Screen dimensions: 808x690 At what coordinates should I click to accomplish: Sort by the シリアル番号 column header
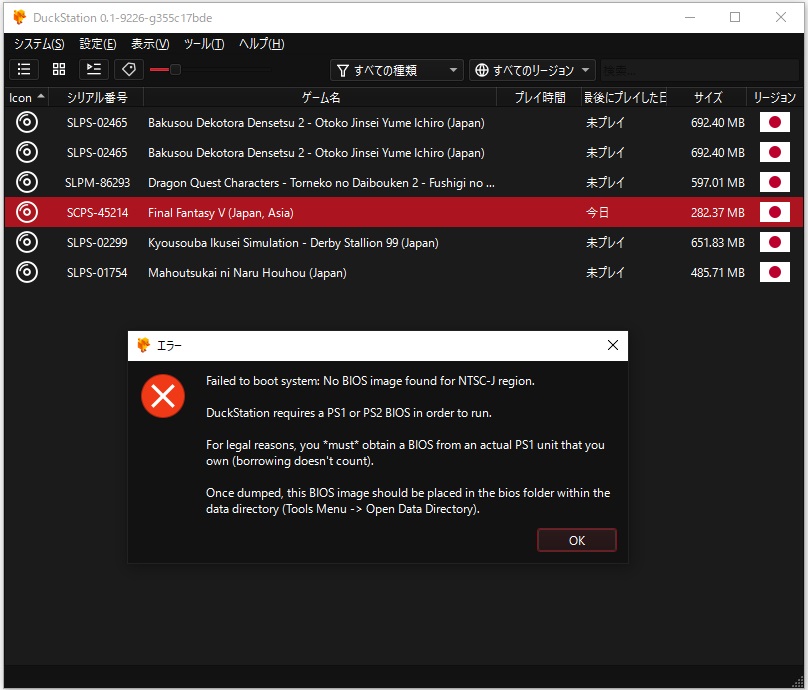(x=96, y=97)
